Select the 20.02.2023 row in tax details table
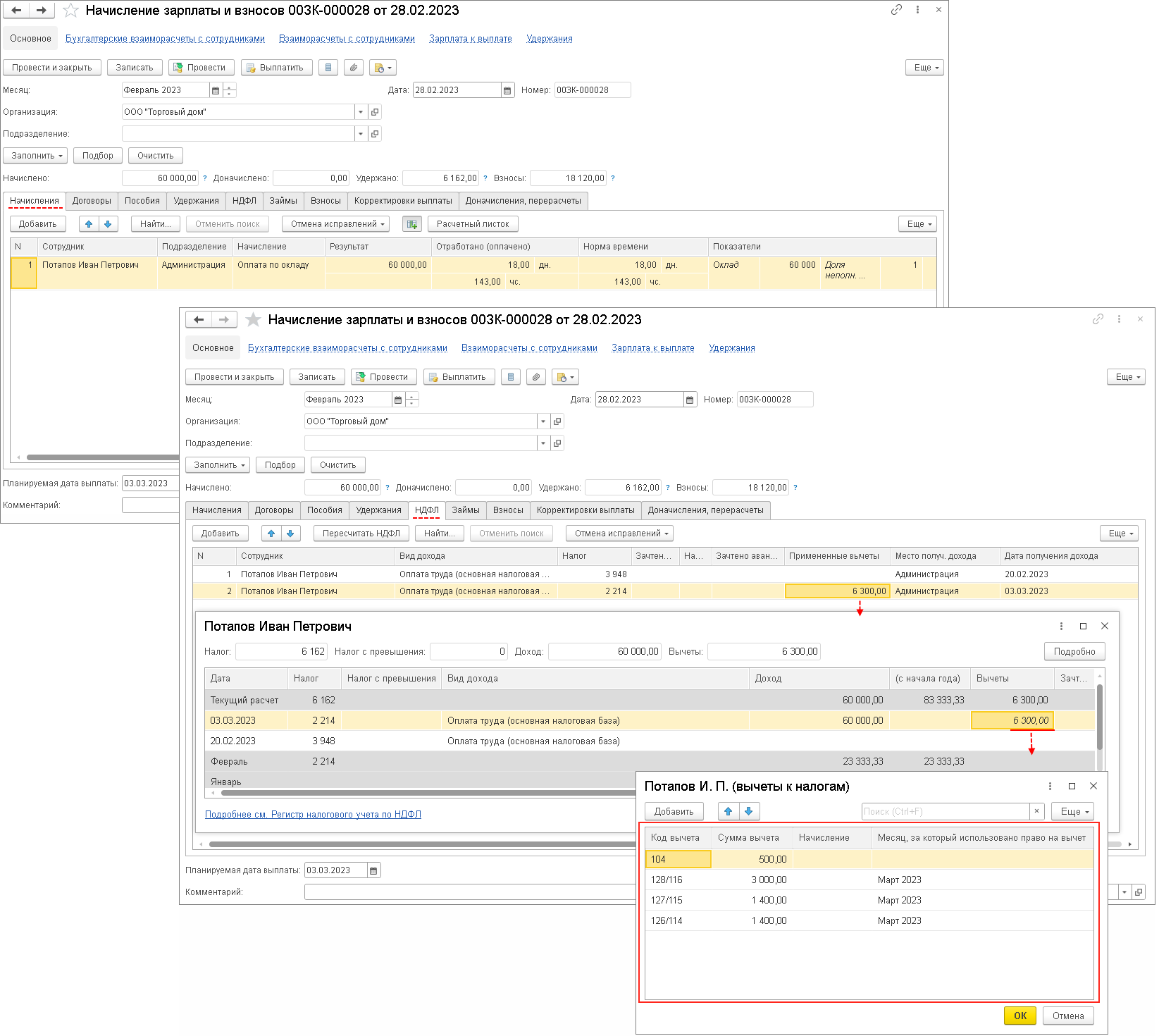The image size is (1159, 1036). pos(650,741)
